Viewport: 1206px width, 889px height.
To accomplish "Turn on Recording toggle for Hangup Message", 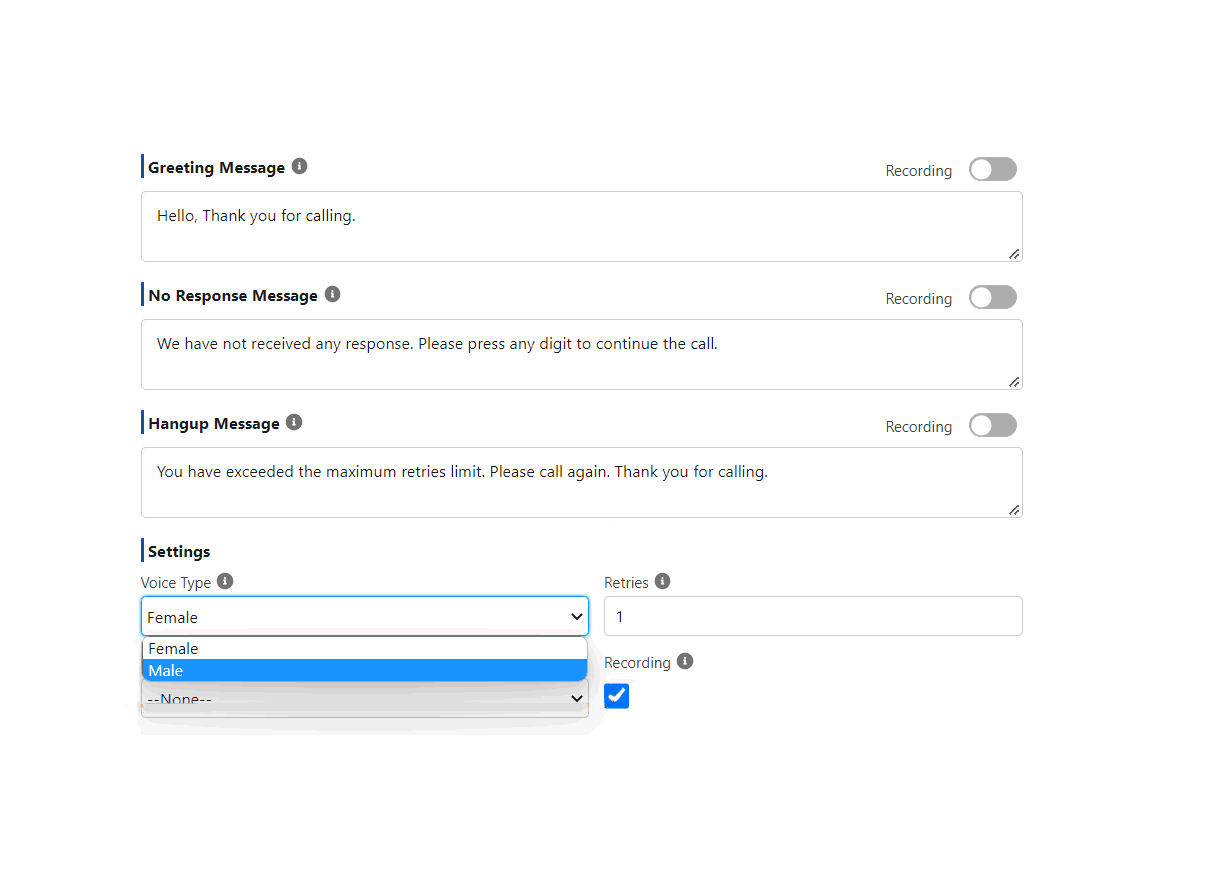I will click(x=992, y=425).
